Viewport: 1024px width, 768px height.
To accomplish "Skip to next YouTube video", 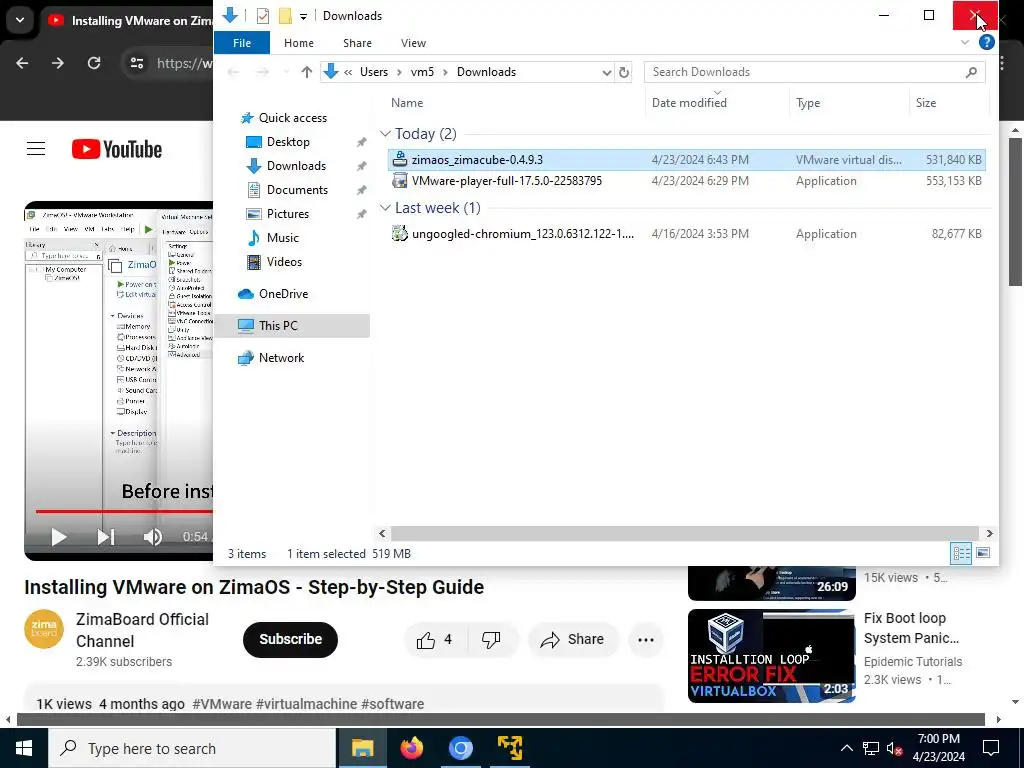I will pos(106,537).
